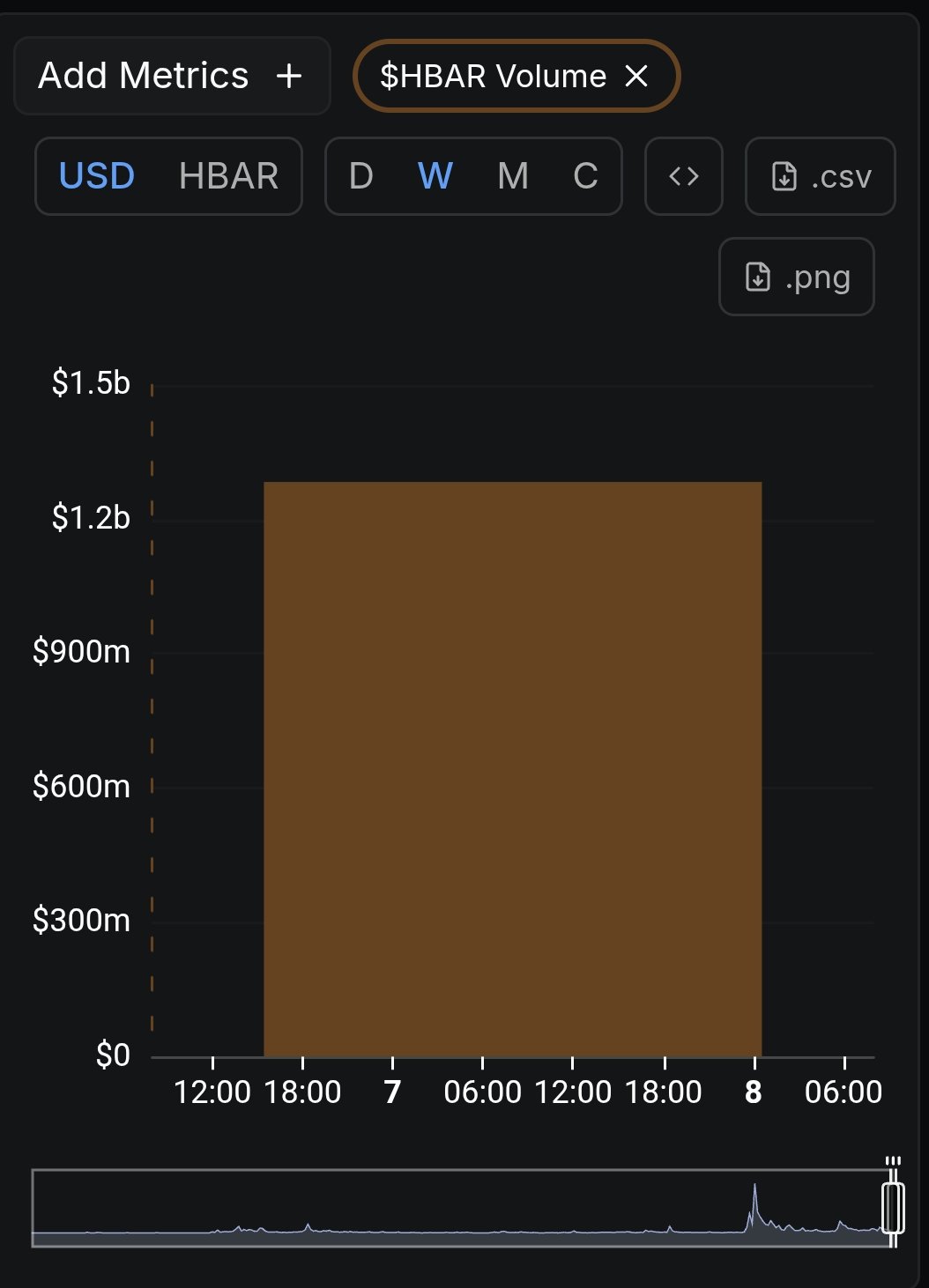Open the Add Metrics menu
This screenshot has height=1288, width=929.
click(x=144, y=77)
